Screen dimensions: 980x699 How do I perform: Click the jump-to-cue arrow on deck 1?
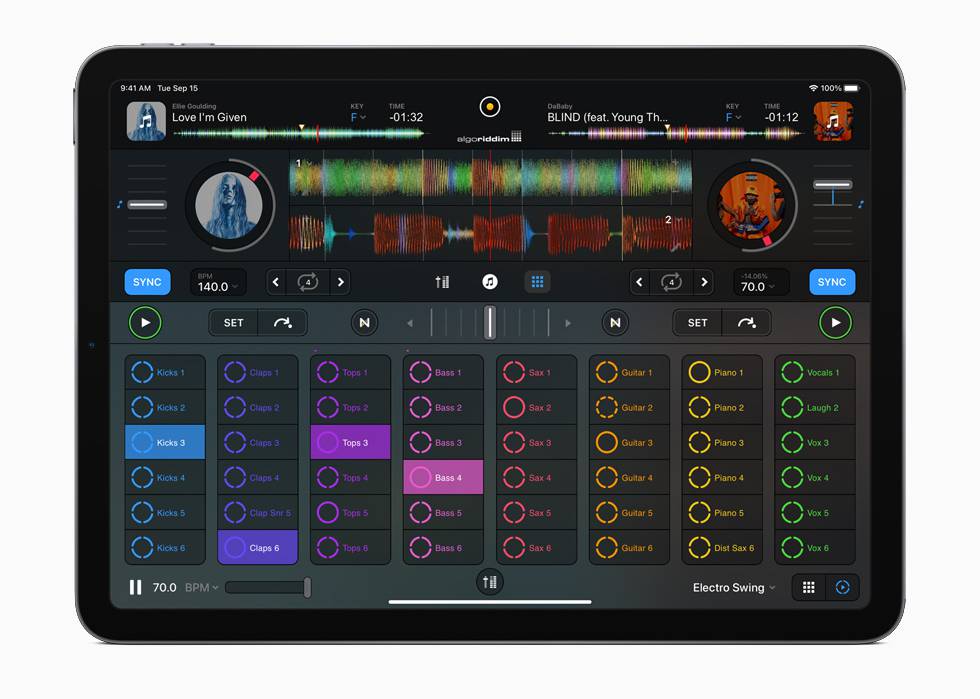point(282,323)
